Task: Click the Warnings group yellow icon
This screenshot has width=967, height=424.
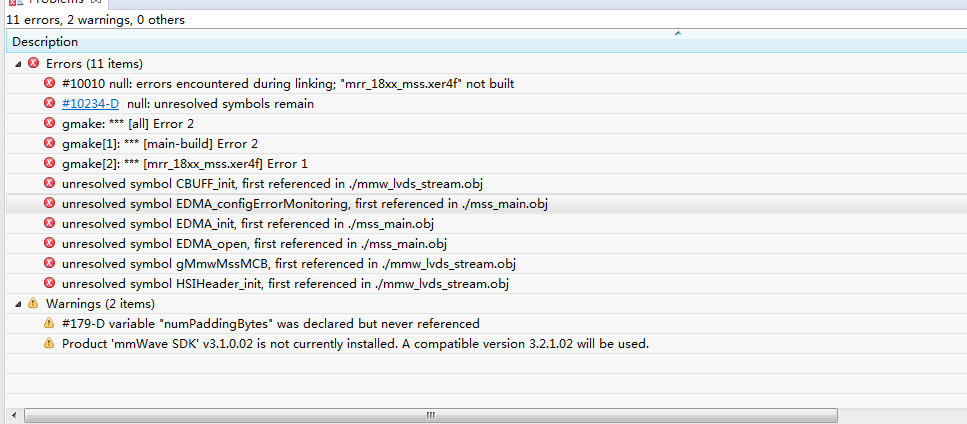Action: point(33,303)
